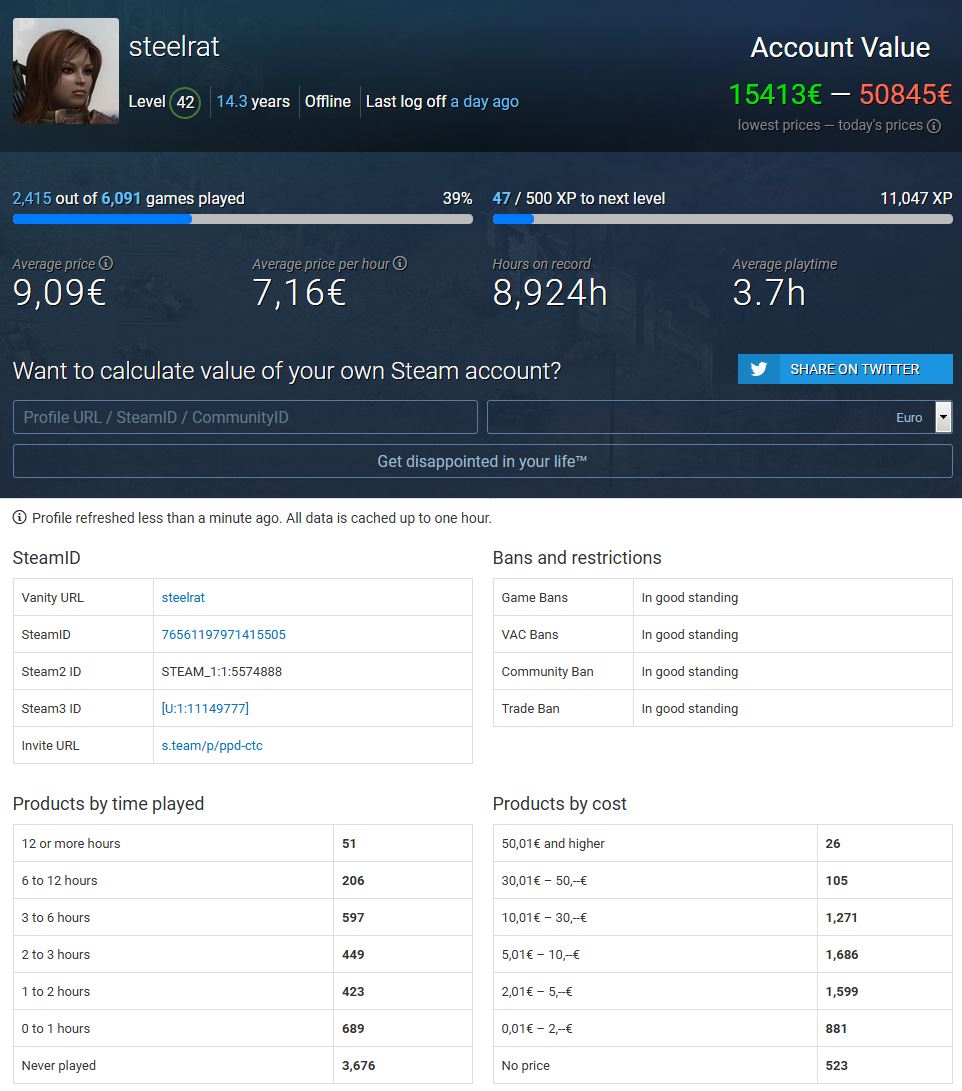
Task: Click the steelrat username heading
Action: coord(174,47)
